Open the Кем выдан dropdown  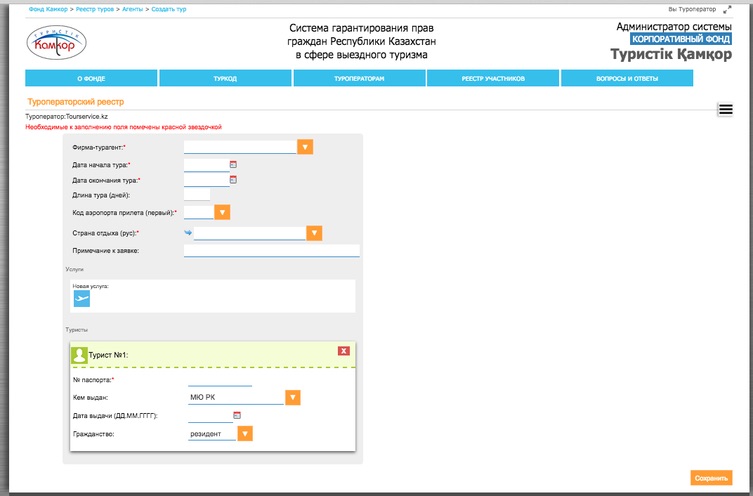pos(293,397)
